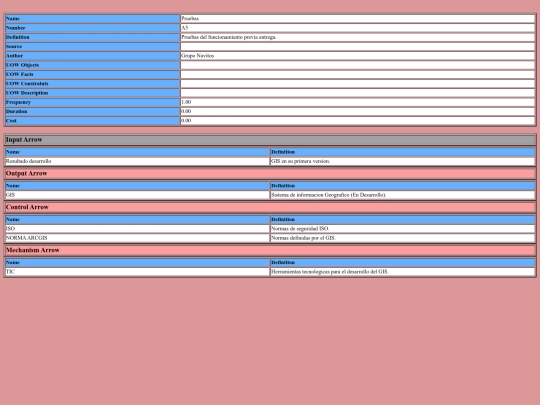Click the 'Input Arrow' section heading

(x=24, y=140)
